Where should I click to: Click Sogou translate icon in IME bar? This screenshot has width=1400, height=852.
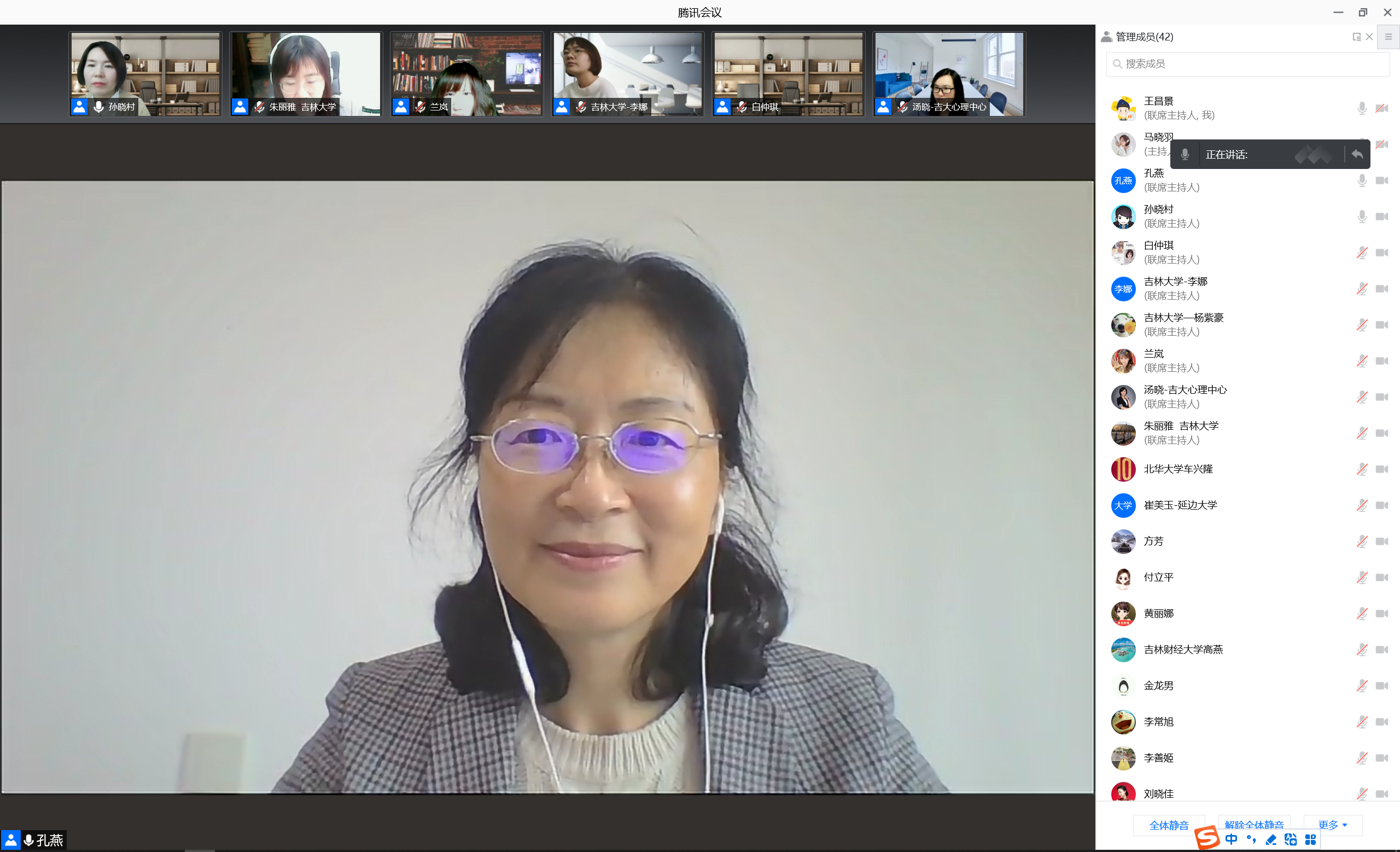point(1290,839)
